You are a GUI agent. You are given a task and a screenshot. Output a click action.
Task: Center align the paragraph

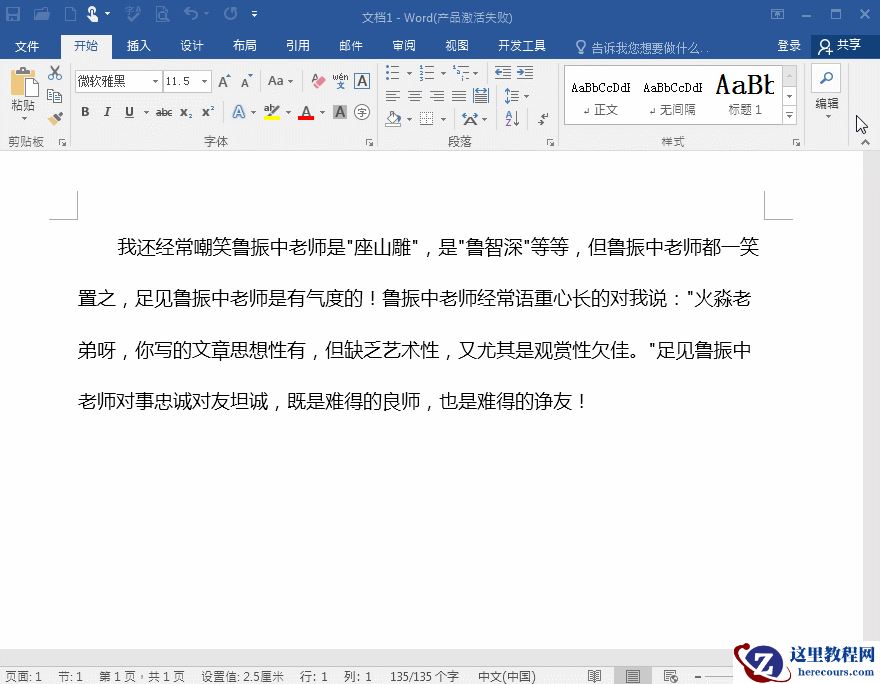pos(415,96)
